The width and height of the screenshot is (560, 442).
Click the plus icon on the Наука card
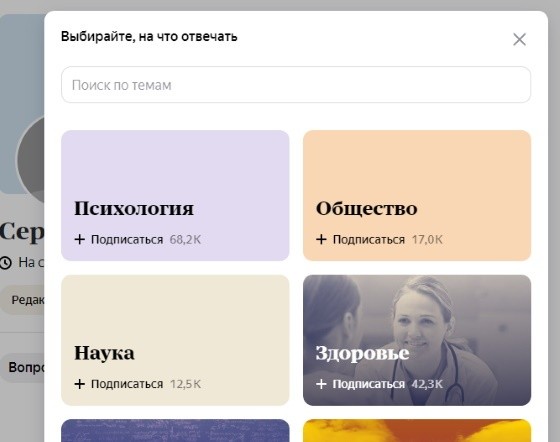point(80,384)
